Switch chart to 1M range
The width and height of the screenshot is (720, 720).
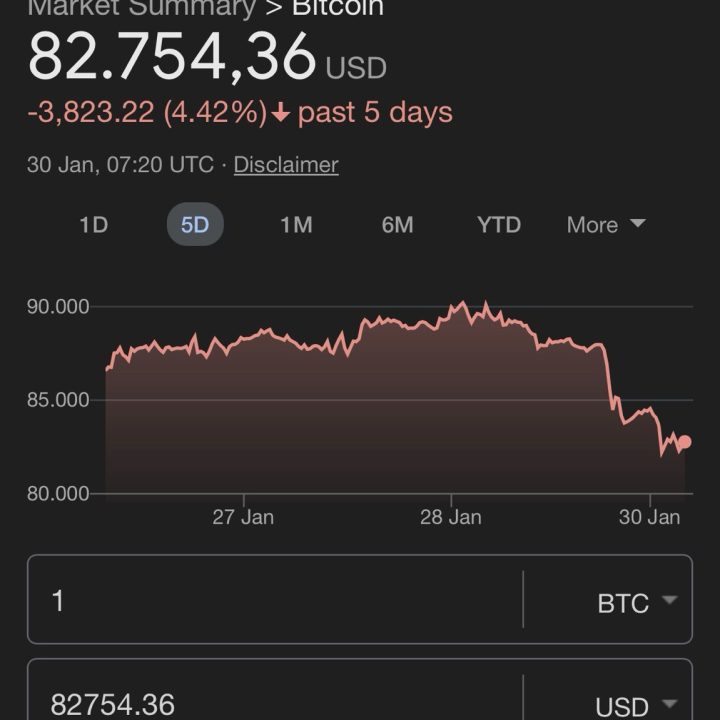coord(296,225)
